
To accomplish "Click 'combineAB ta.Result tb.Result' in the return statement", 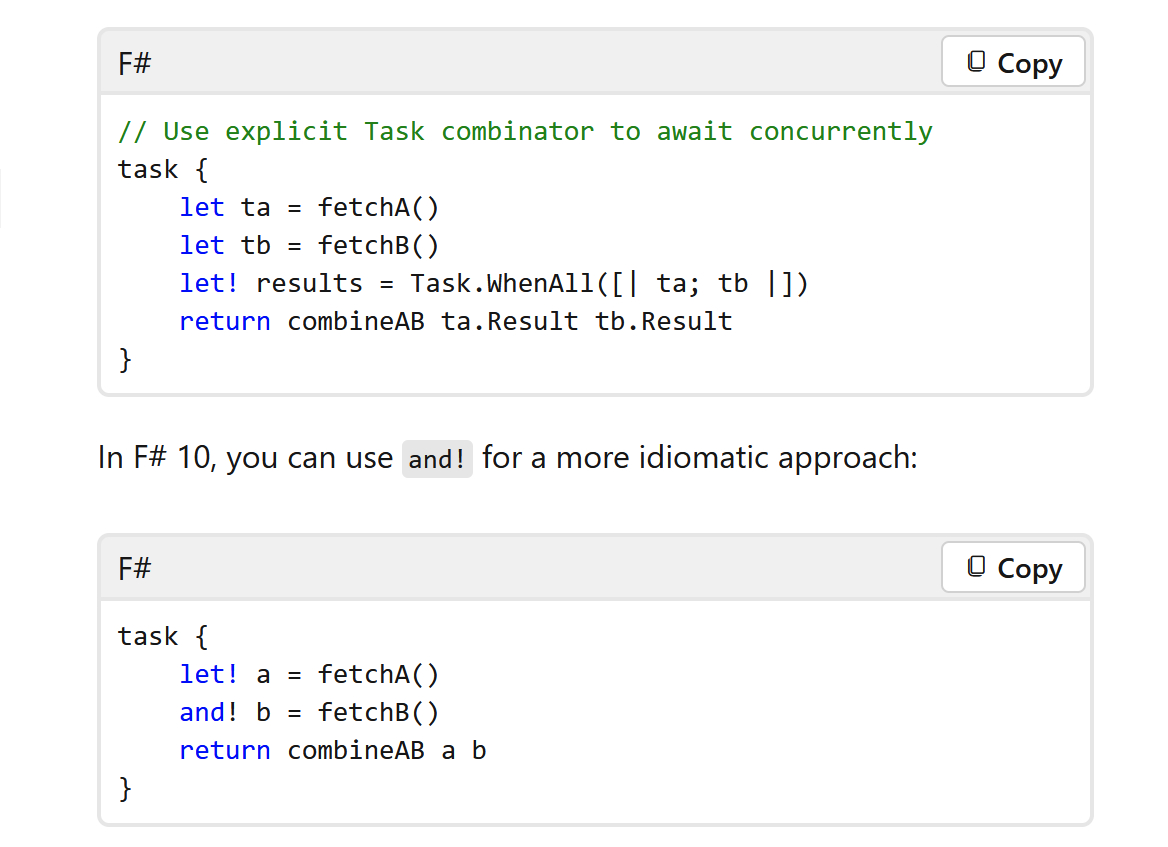I will (x=510, y=321).
